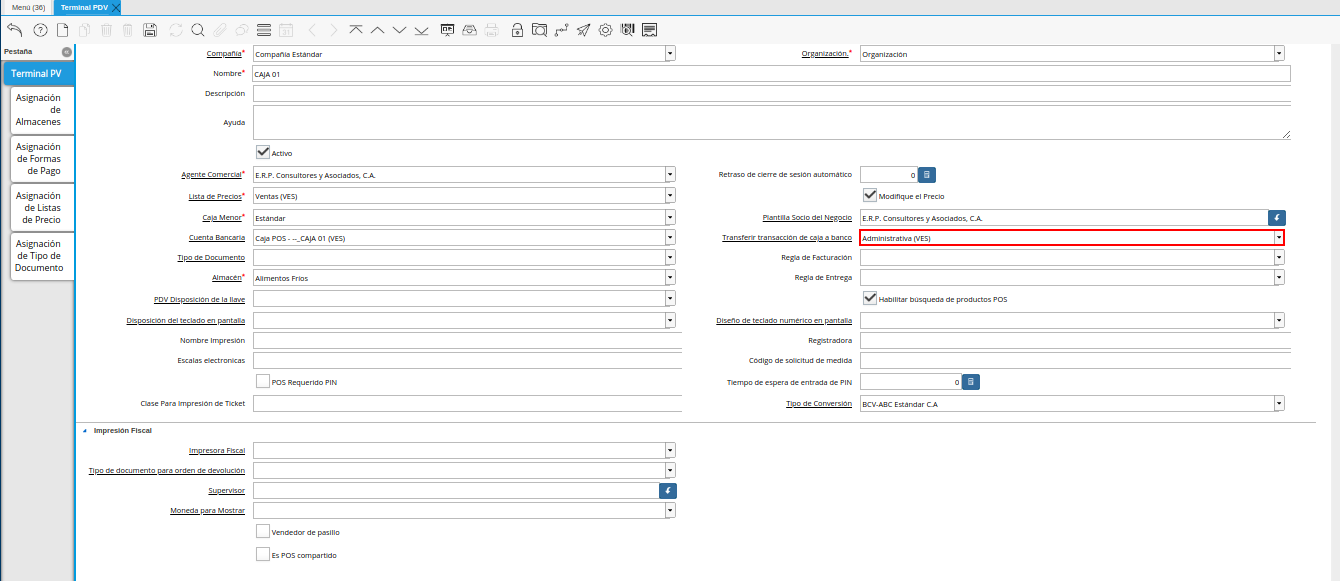Click the padlock icon in toolbar
Viewport: 1340px width, 581px height.
tap(517, 30)
